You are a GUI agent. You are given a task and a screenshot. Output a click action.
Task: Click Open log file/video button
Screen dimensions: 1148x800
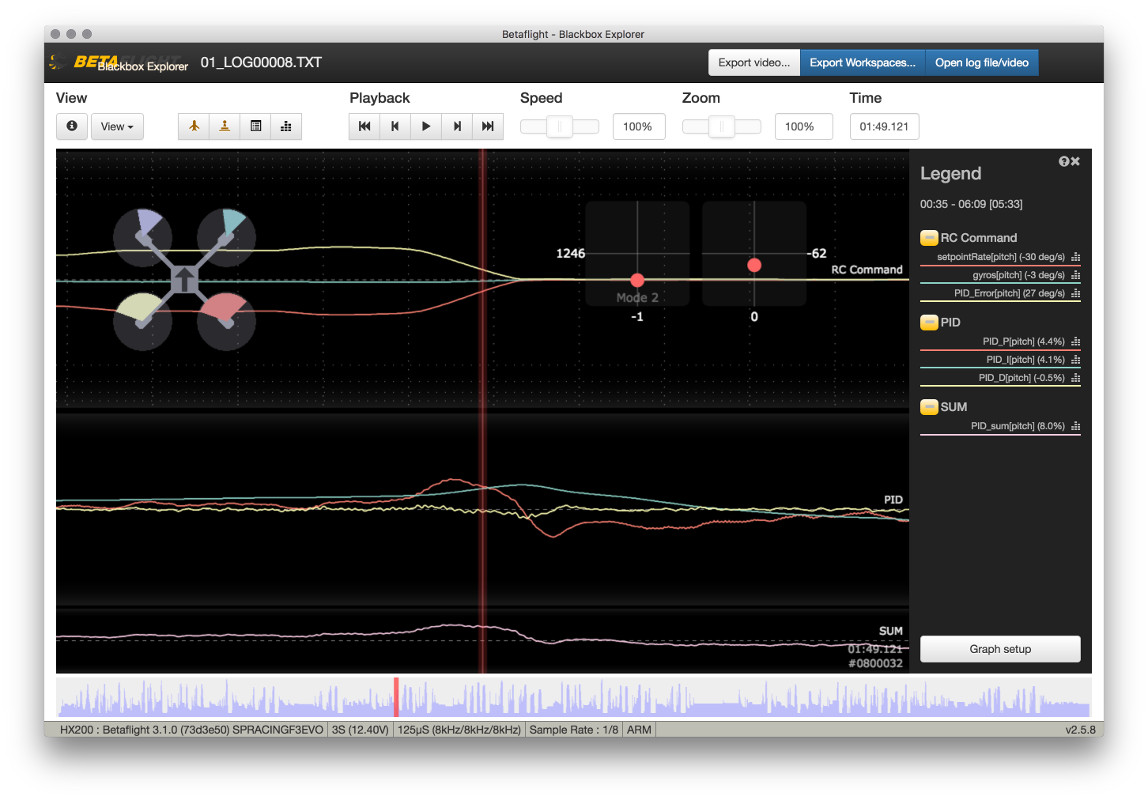pos(982,63)
